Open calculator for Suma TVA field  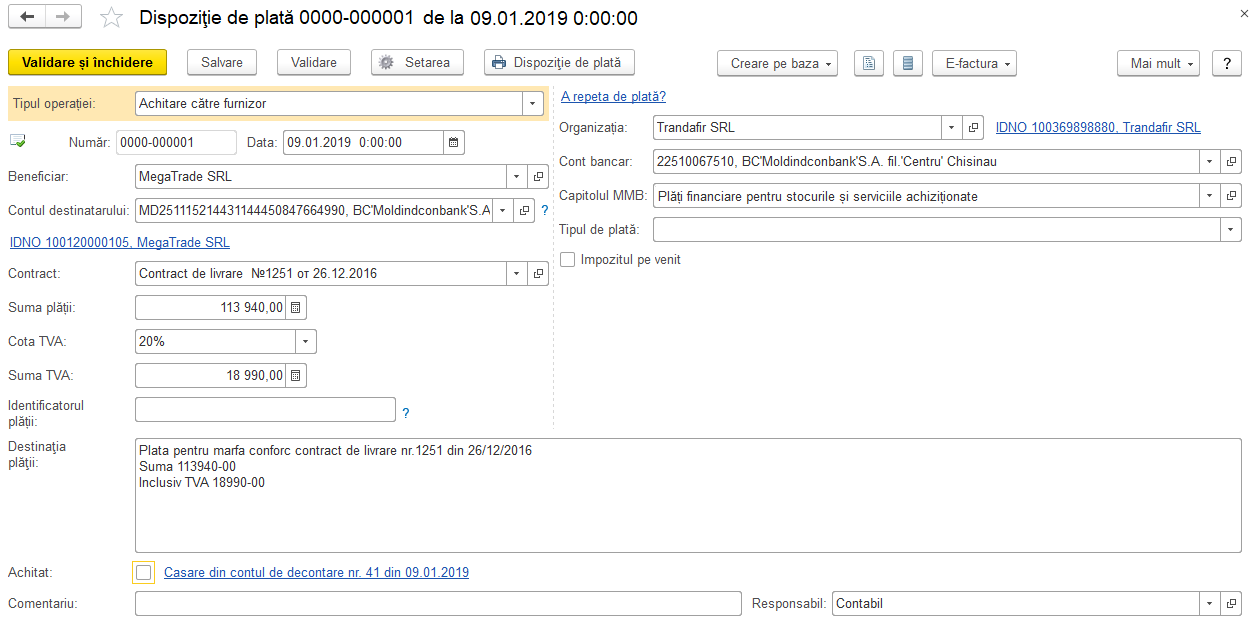pos(296,376)
